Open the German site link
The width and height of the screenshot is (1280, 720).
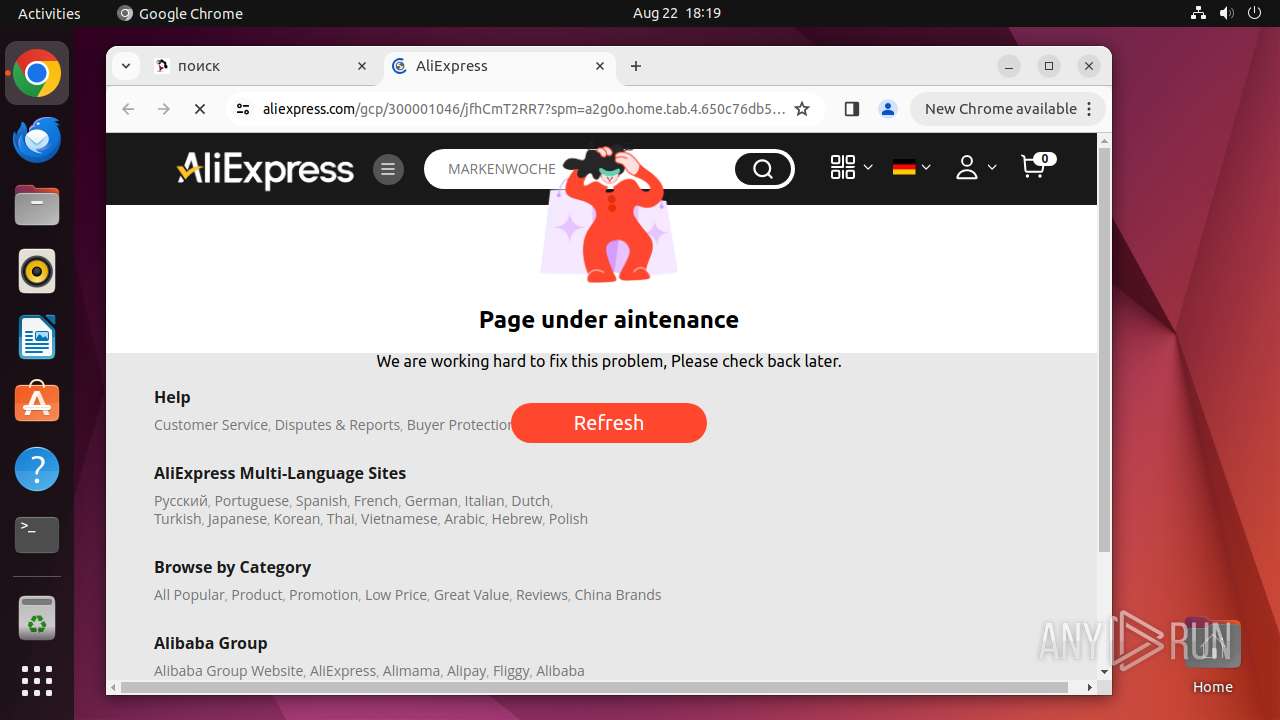coord(432,501)
